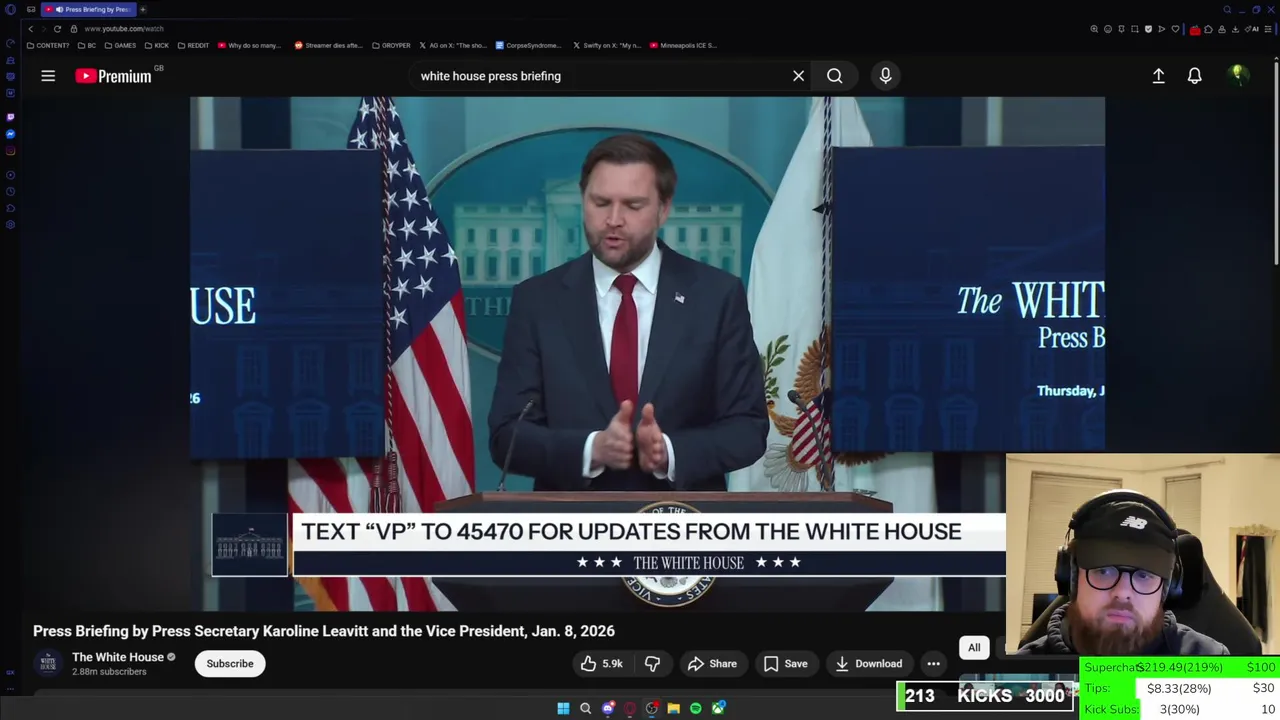Run search with the magnifier button
1280x720 pixels.
(x=834, y=76)
